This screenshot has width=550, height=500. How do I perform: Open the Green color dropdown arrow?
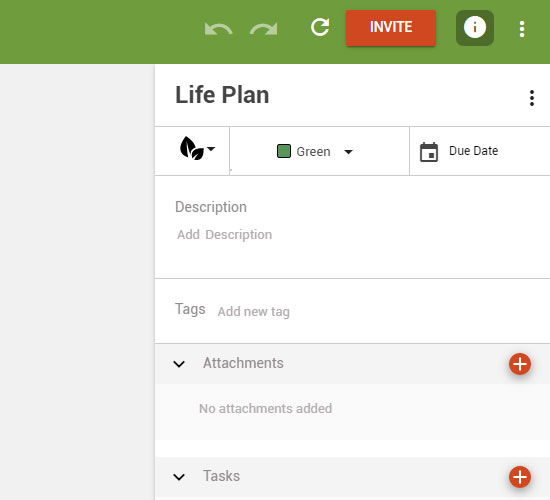tap(348, 152)
